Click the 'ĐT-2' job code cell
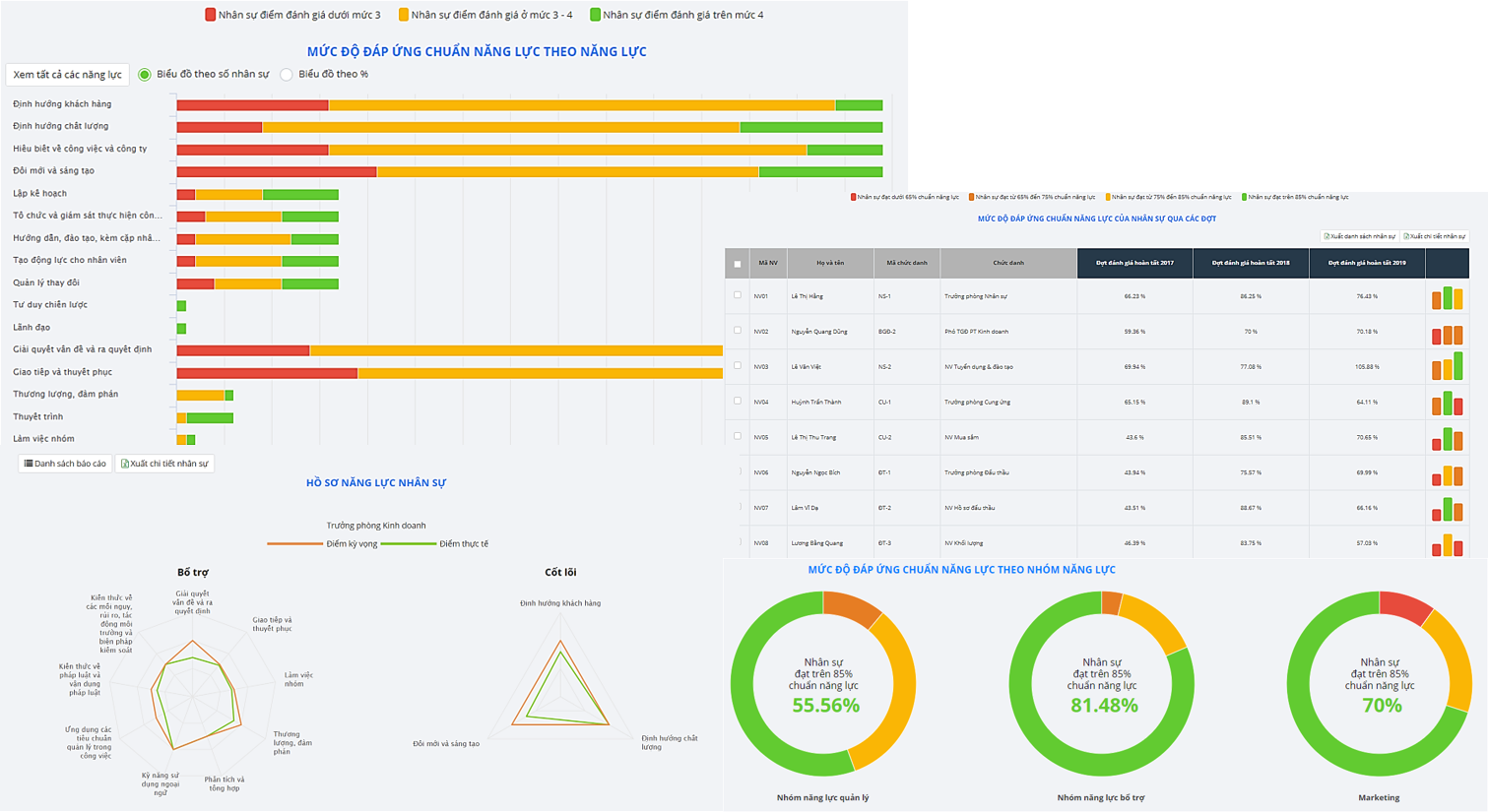 point(884,508)
